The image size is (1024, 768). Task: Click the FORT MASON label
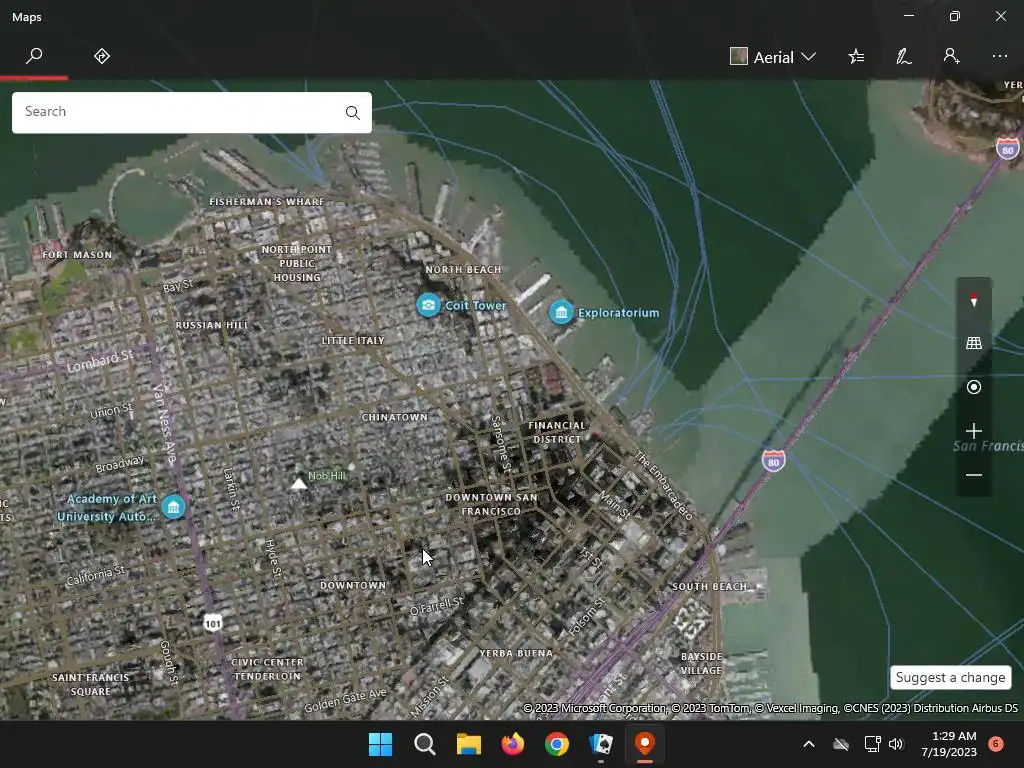[x=77, y=255]
